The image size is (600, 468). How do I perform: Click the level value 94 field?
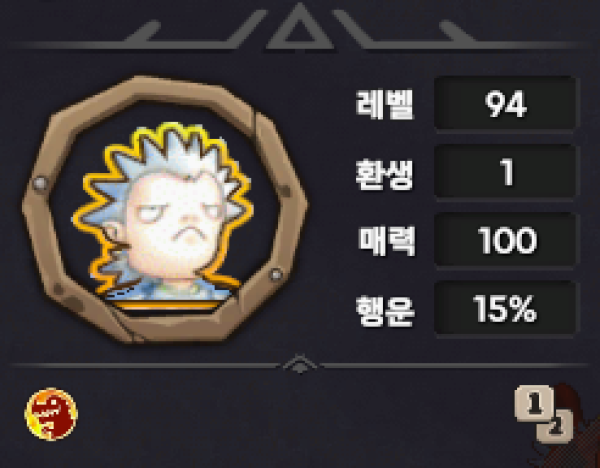[x=505, y=104]
